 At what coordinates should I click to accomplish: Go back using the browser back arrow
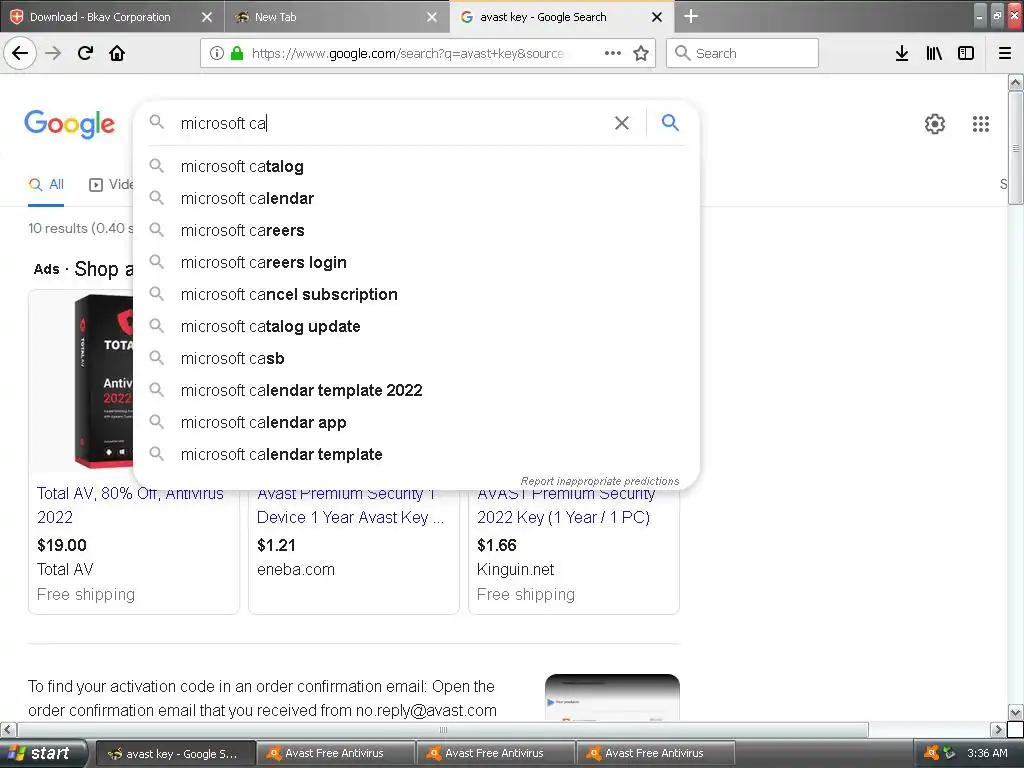click(20, 53)
